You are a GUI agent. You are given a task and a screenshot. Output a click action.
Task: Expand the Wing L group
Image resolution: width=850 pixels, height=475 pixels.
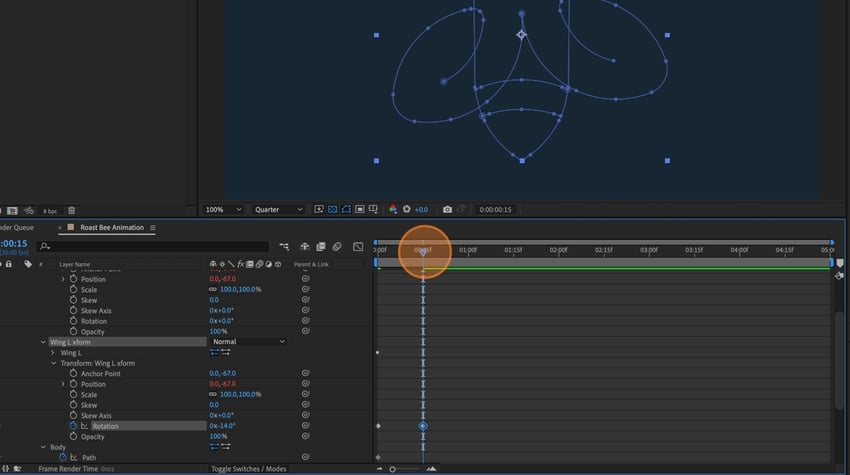click(53, 352)
